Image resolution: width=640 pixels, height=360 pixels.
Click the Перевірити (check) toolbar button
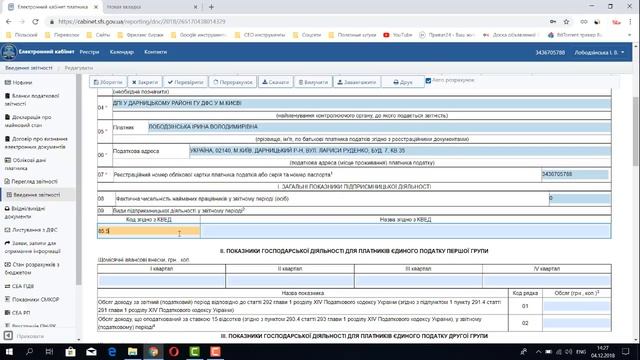[185, 82]
